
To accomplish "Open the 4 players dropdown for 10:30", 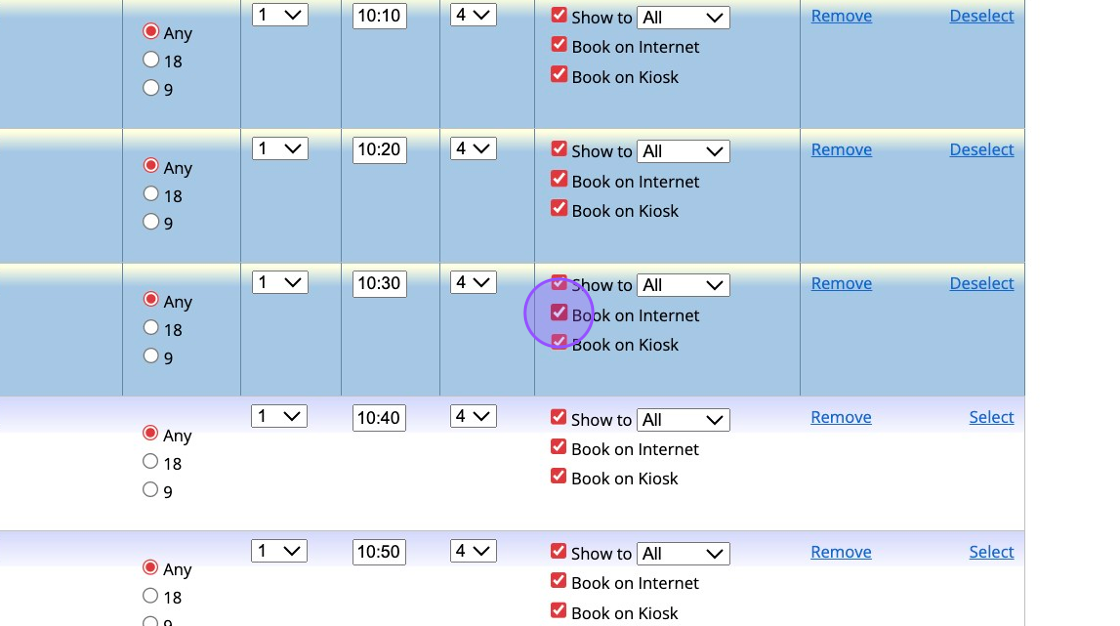I will [x=473, y=283].
